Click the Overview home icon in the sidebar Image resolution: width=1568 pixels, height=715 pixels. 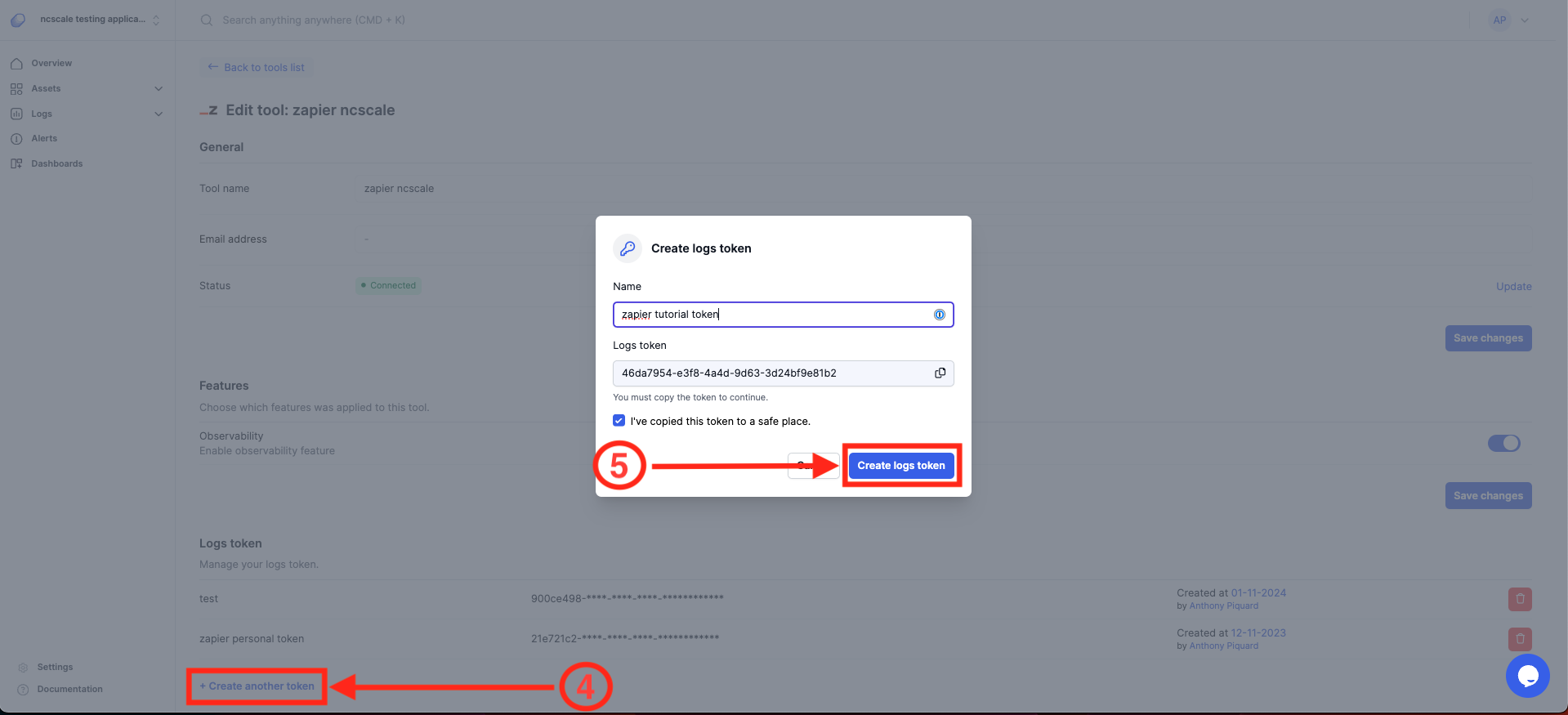16,63
